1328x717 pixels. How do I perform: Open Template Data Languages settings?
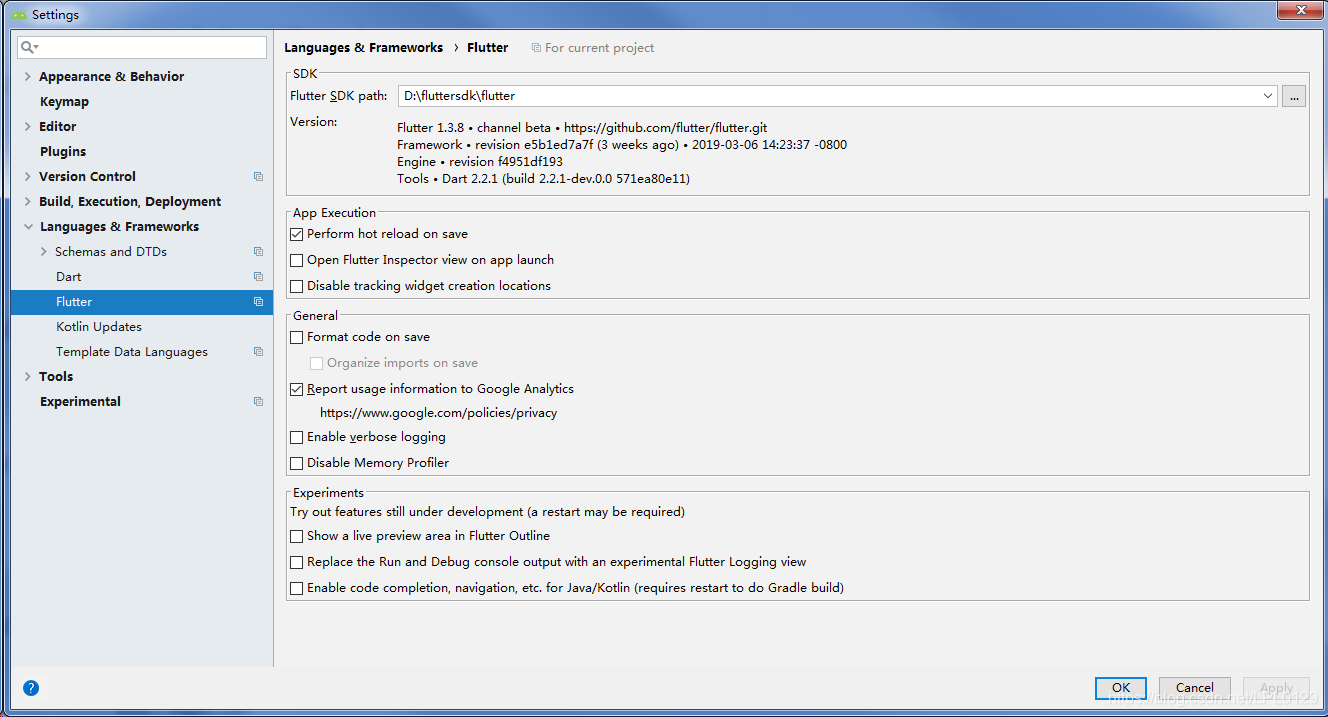132,352
